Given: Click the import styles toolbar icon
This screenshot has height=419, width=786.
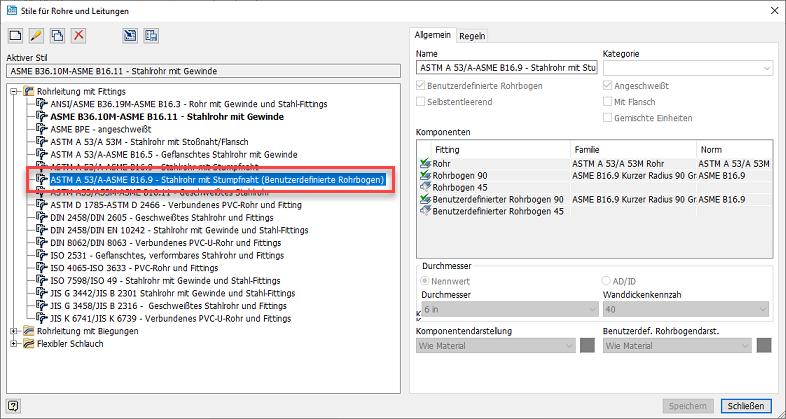Looking at the screenshot, I should [130, 35].
